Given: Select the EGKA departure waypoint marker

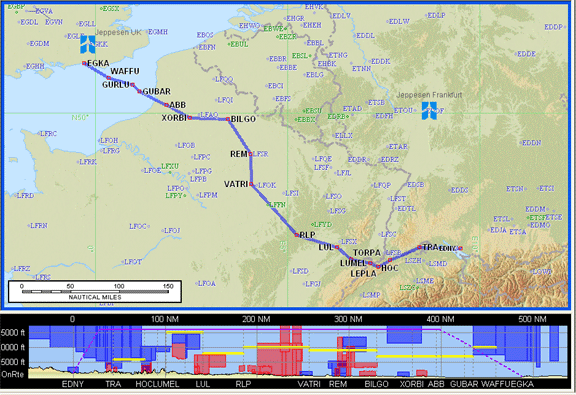Looking at the screenshot, I should (84, 63).
